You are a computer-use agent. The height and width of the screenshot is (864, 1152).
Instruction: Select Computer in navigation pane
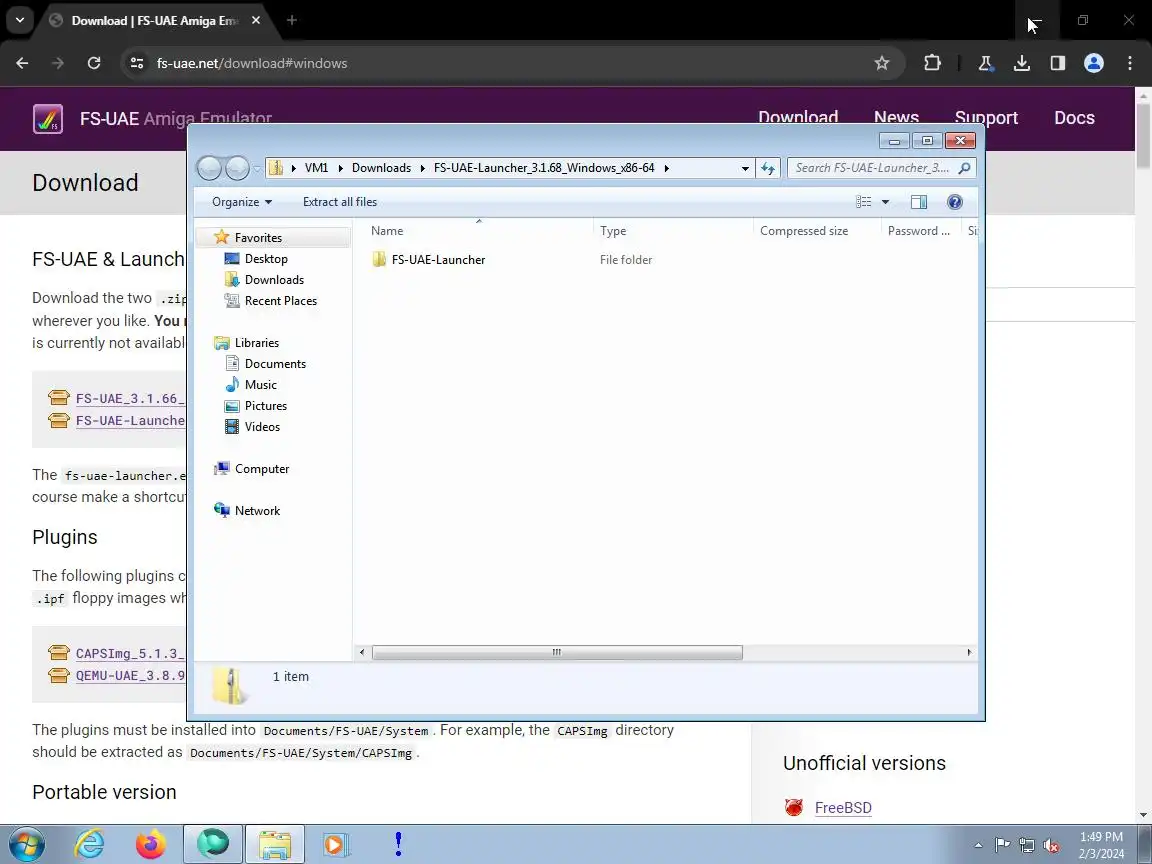tap(262, 469)
